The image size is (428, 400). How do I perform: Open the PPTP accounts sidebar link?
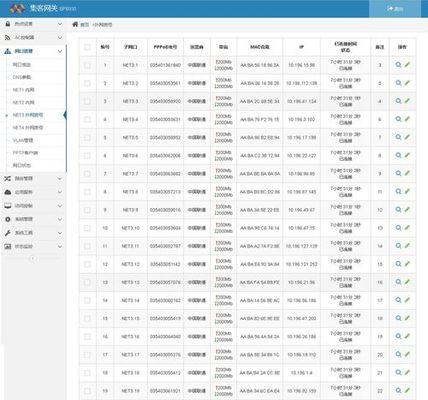tap(25, 153)
